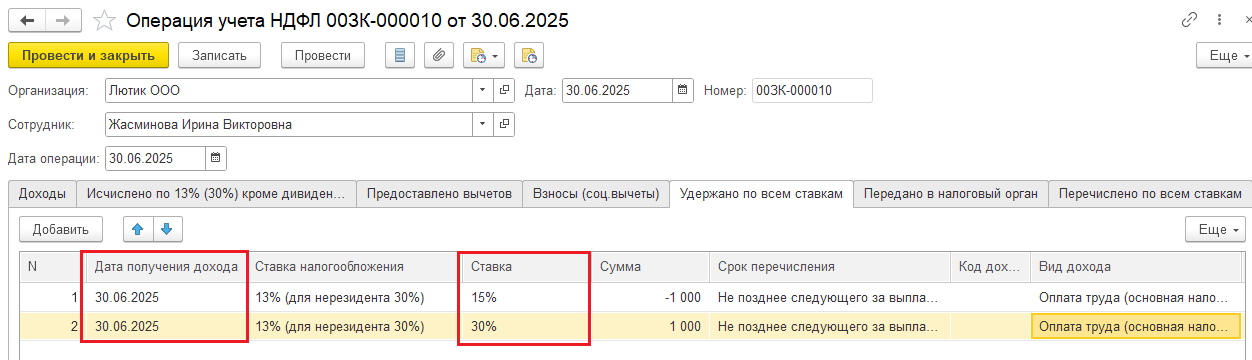This screenshot has width=1252, height=360.
Task: Switch to the Доходы tab
Action: (x=43, y=194)
